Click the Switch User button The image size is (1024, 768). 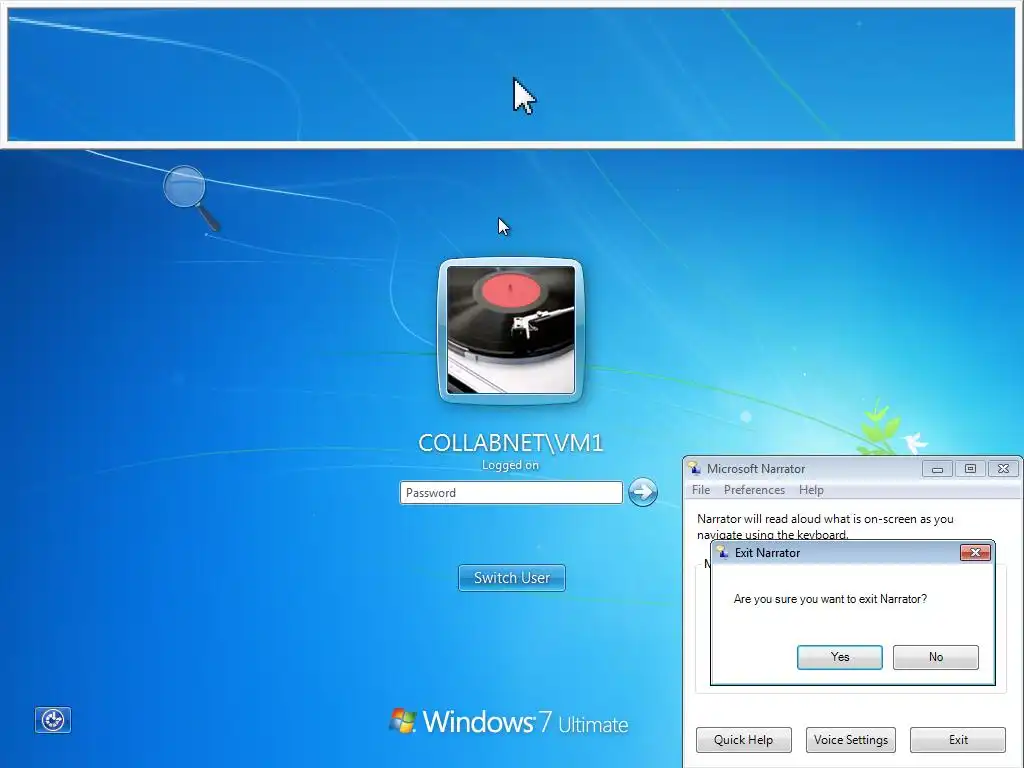[512, 578]
